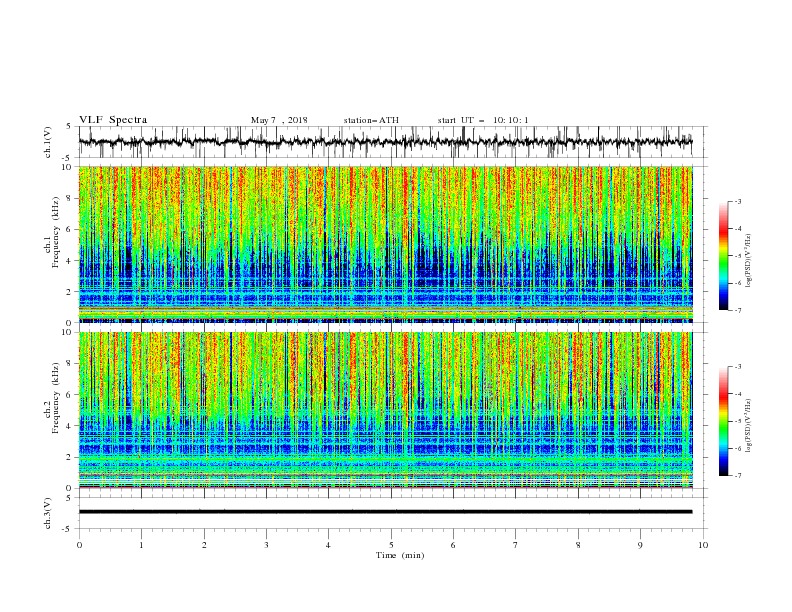Click the ch.1 spectrogram plot area
Screen dimensions: 792x612
click(x=385, y=244)
